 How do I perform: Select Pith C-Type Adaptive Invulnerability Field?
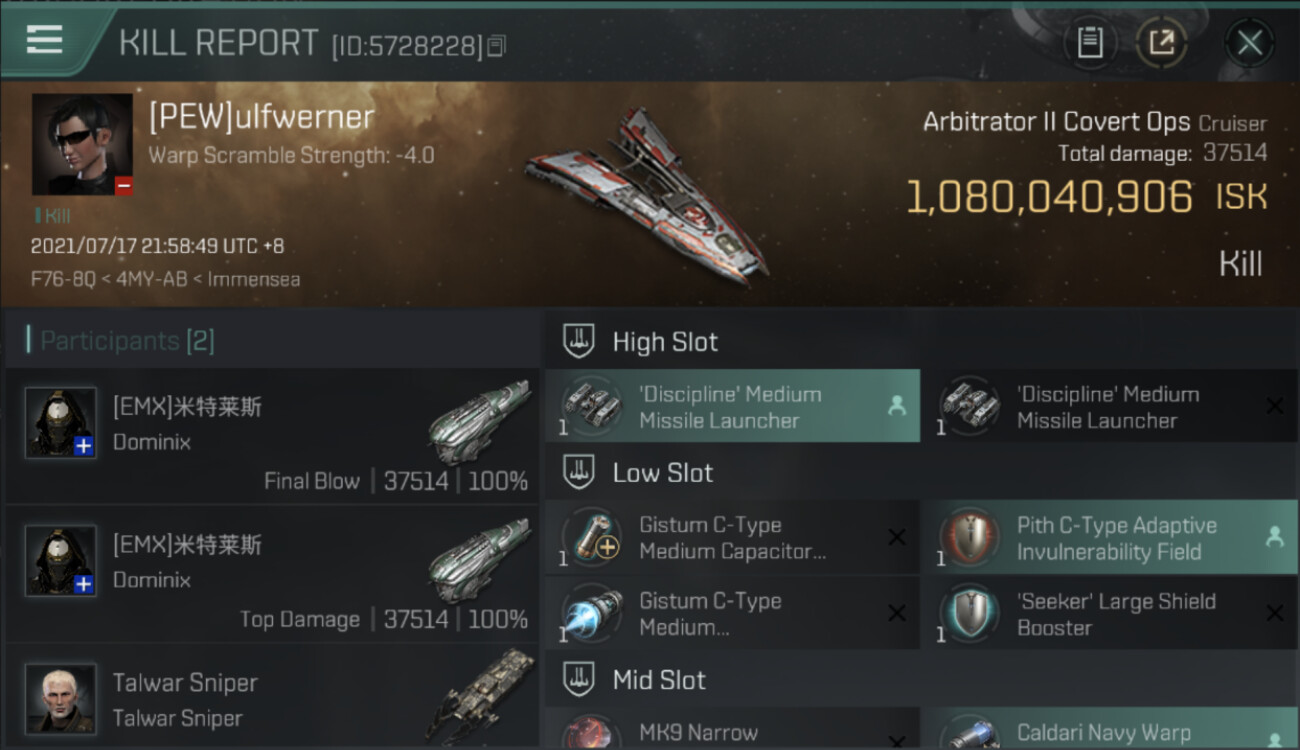pyautogui.click(x=1109, y=537)
